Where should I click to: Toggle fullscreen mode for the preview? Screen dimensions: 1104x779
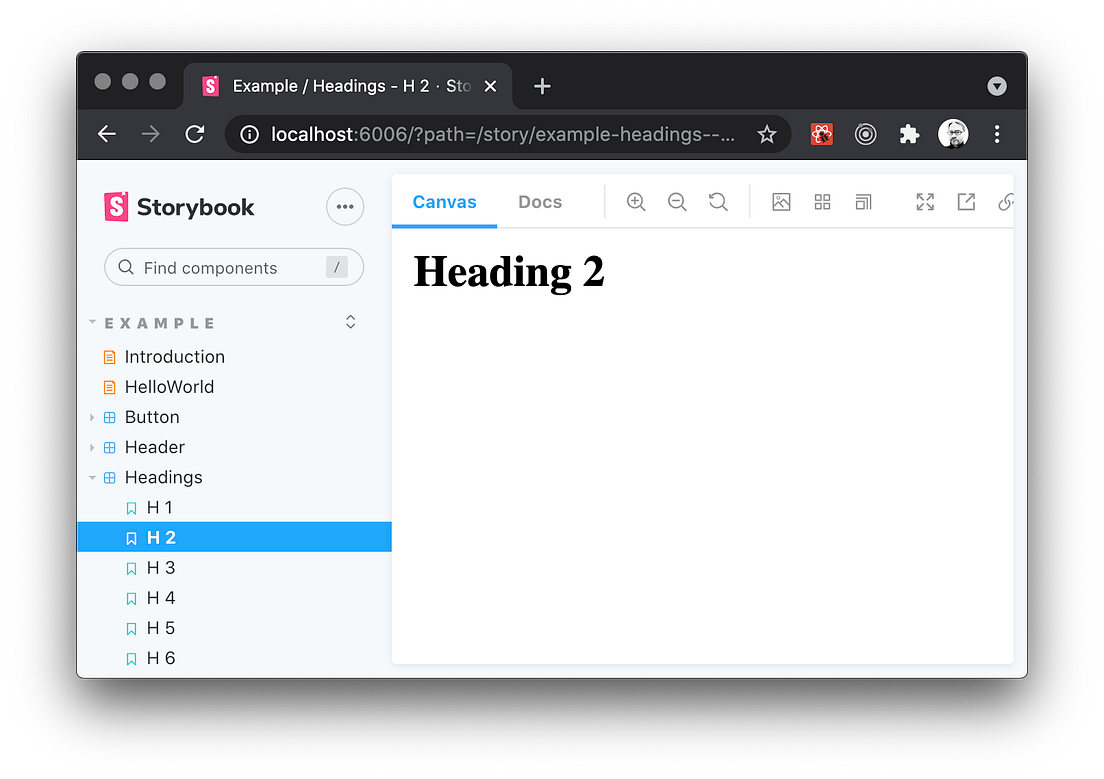pyautogui.click(x=925, y=201)
